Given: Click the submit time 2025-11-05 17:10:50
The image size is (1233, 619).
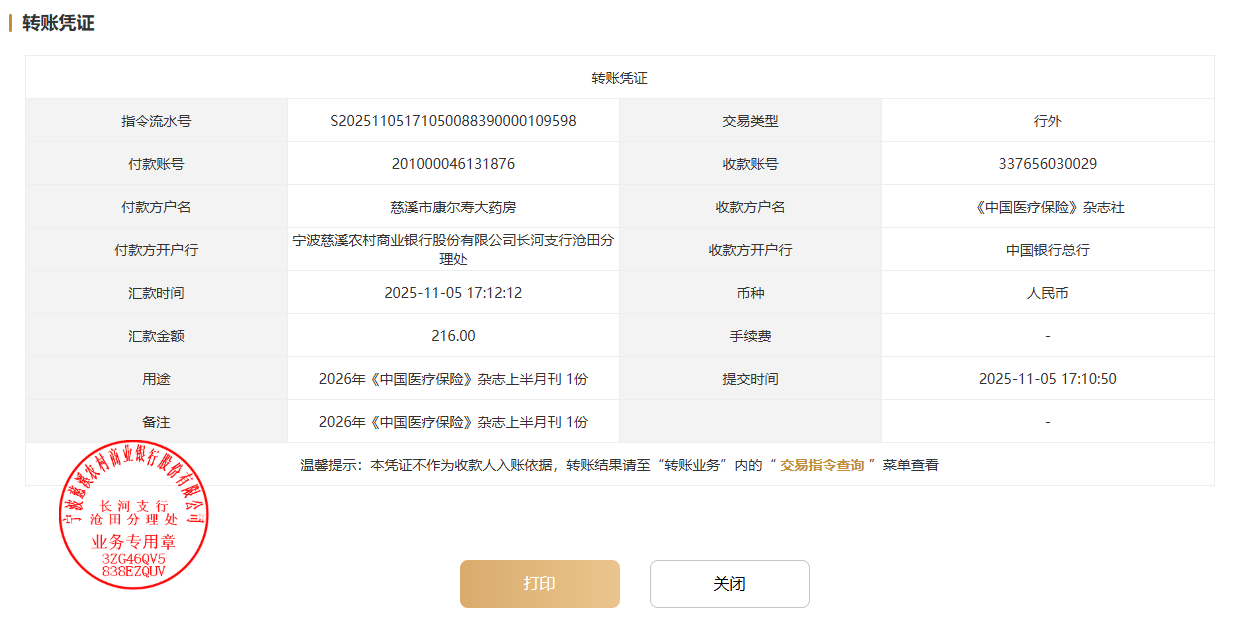Looking at the screenshot, I should (x=1047, y=379).
